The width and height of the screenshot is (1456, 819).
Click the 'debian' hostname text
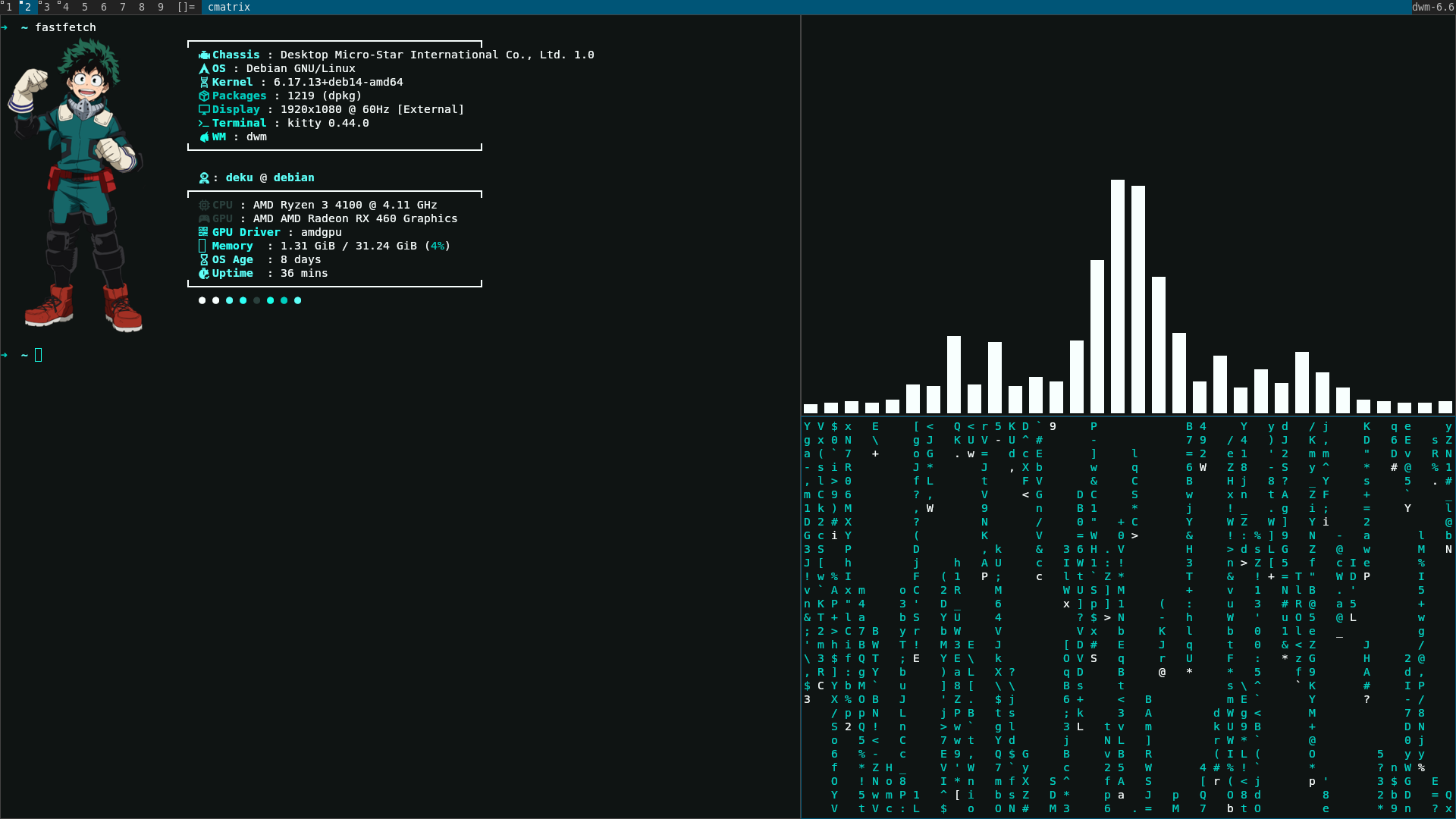[x=293, y=177]
